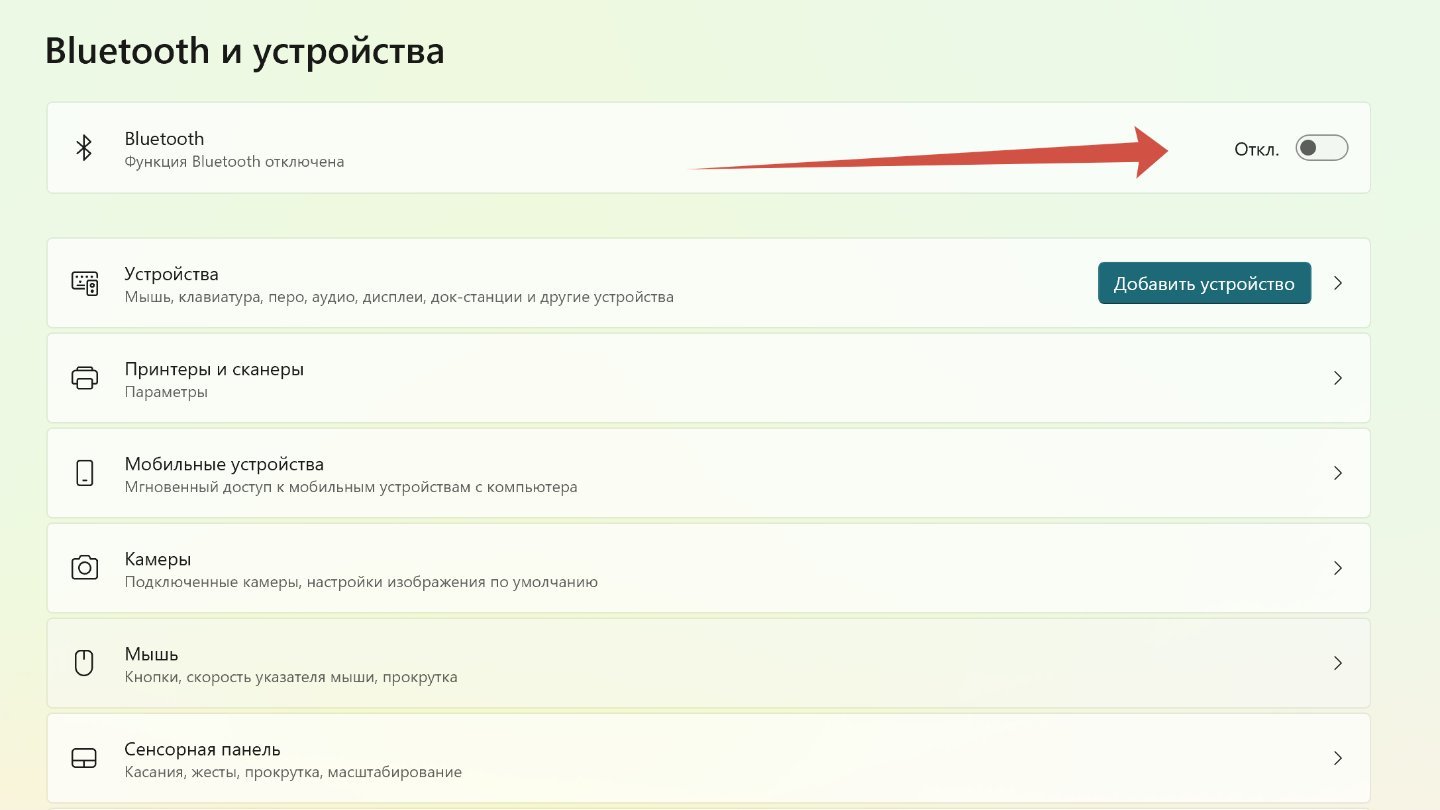The width and height of the screenshot is (1440, 810).
Task: Click the printer icon for Принтеры и сканеры
Action: pyautogui.click(x=85, y=378)
